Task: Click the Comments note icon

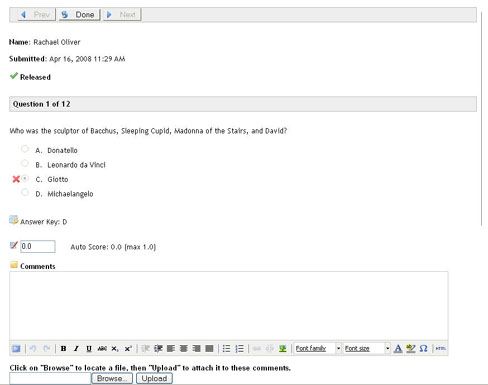Action: (x=14, y=265)
